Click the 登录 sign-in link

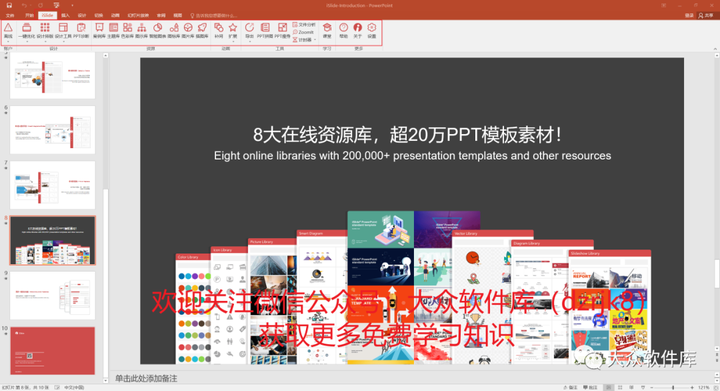click(689, 16)
